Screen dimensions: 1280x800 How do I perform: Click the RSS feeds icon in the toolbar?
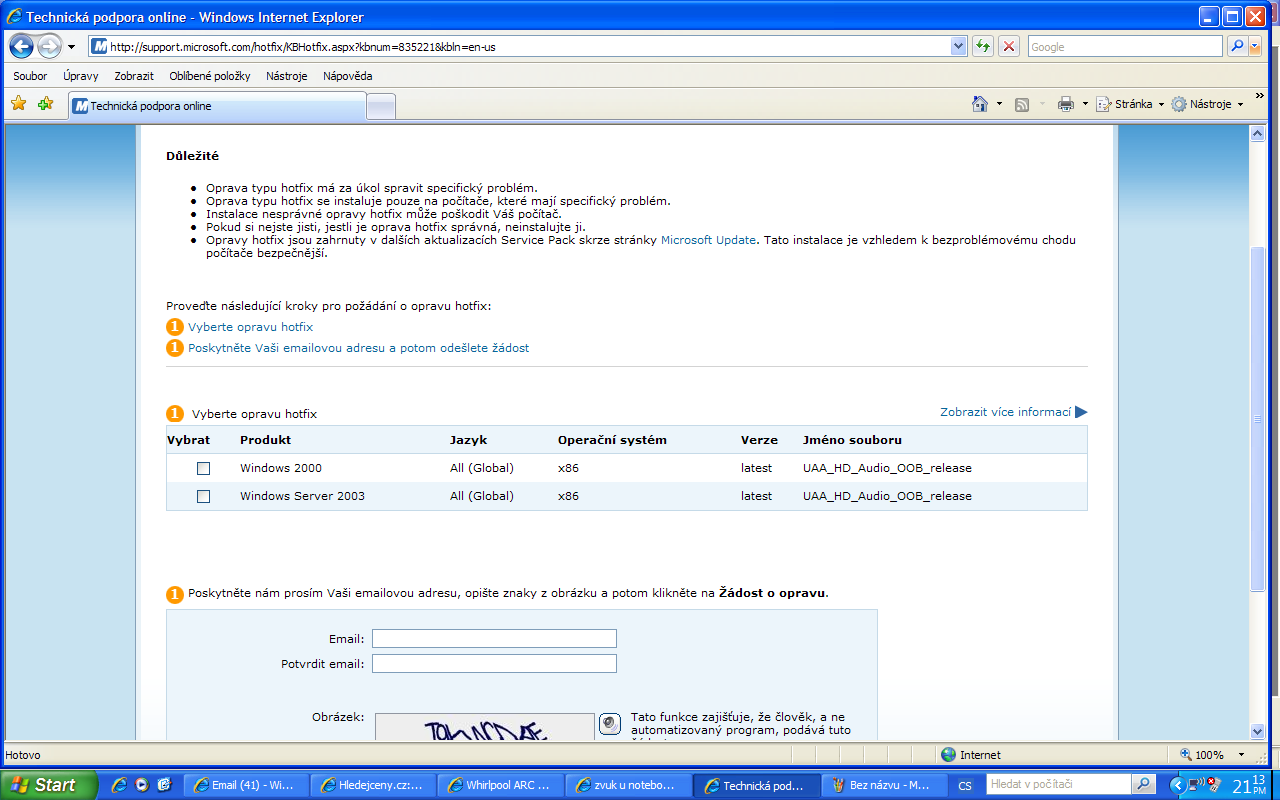1022,104
